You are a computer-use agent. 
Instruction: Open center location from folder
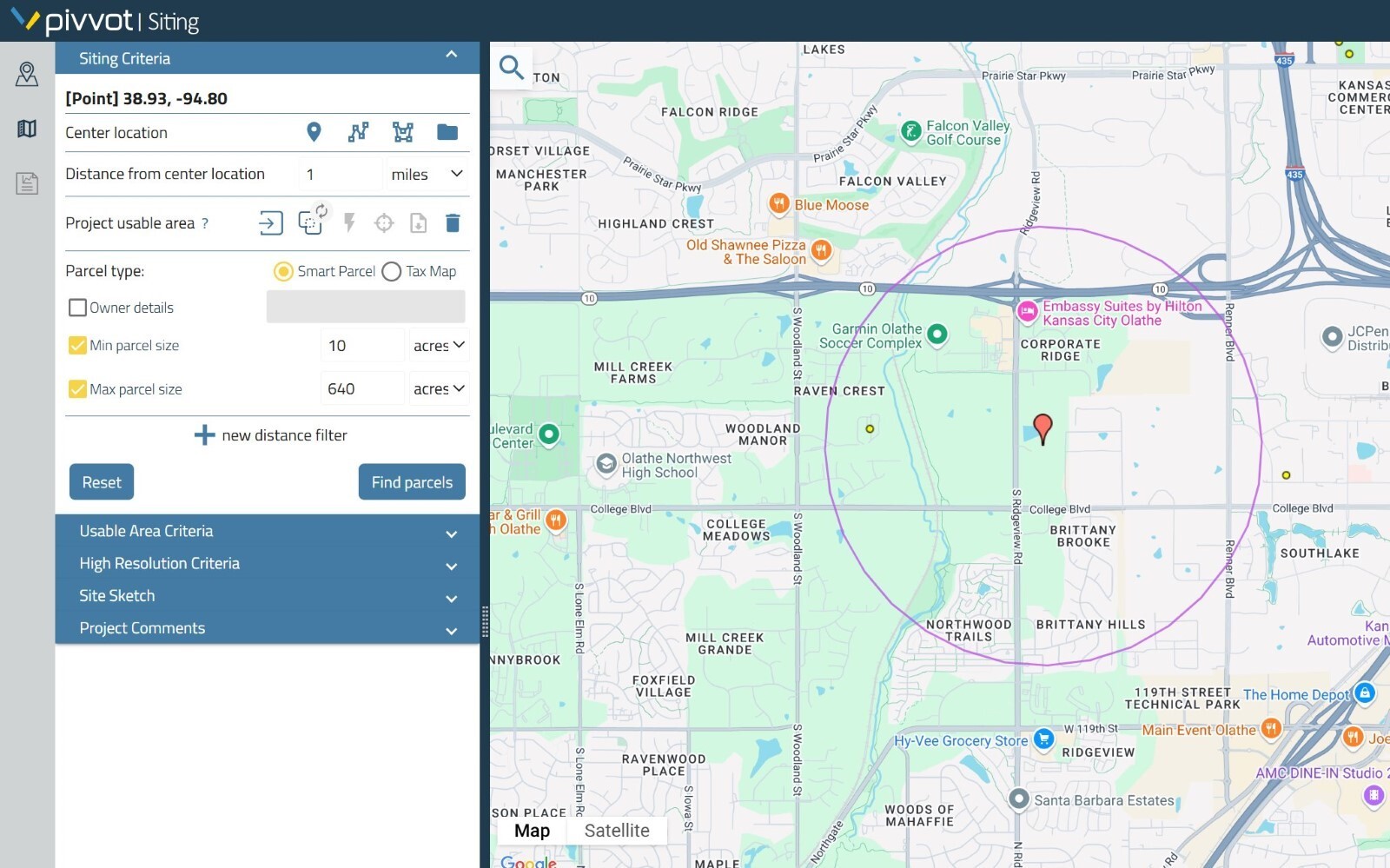(x=447, y=132)
